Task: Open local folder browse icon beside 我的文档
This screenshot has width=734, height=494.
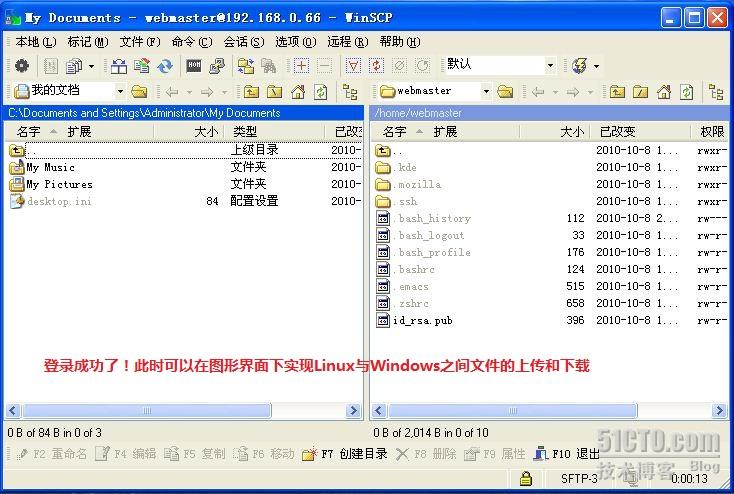Action: pyautogui.click(x=139, y=91)
